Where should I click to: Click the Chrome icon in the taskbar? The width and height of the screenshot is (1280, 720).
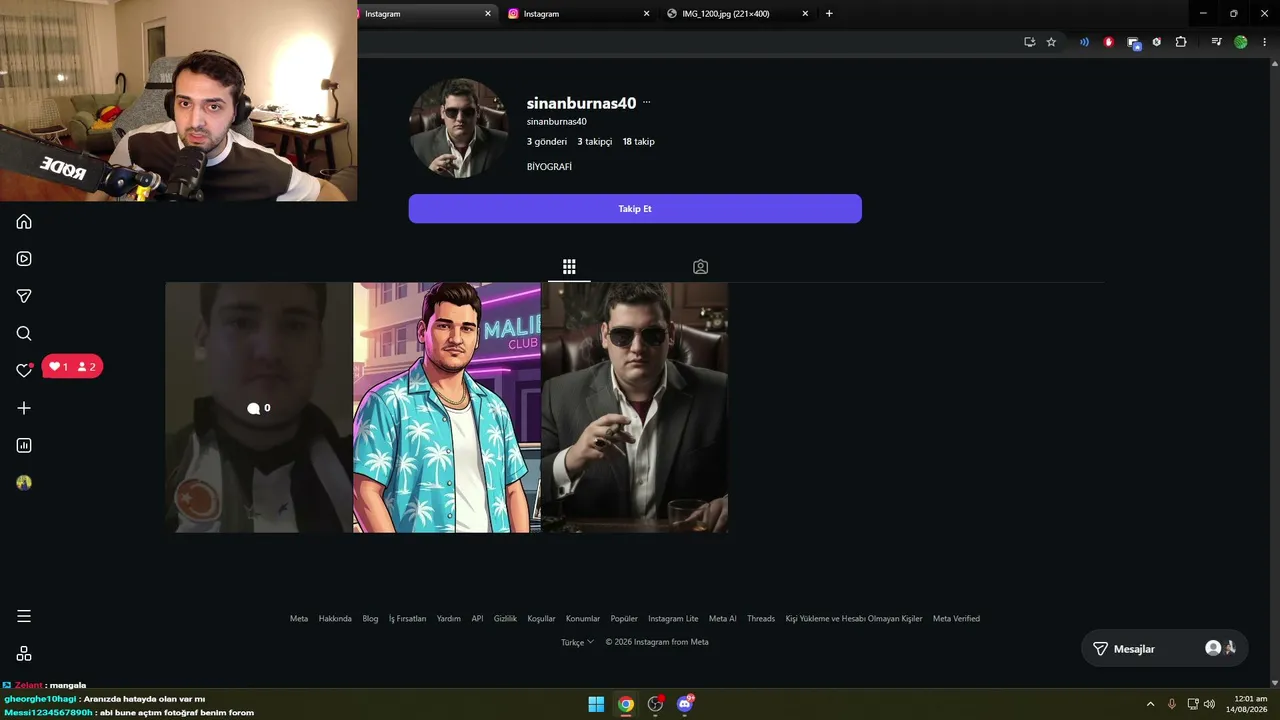pyautogui.click(x=626, y=704)
